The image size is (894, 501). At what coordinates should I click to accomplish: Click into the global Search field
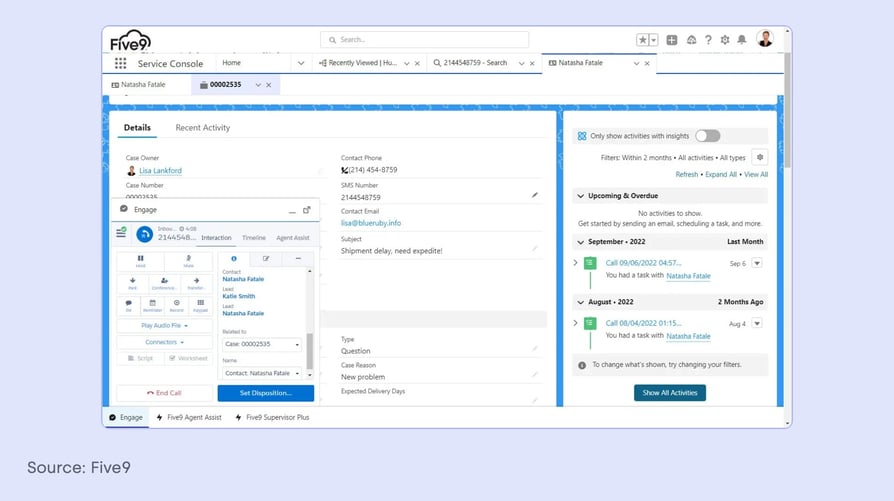coord(424,40)
